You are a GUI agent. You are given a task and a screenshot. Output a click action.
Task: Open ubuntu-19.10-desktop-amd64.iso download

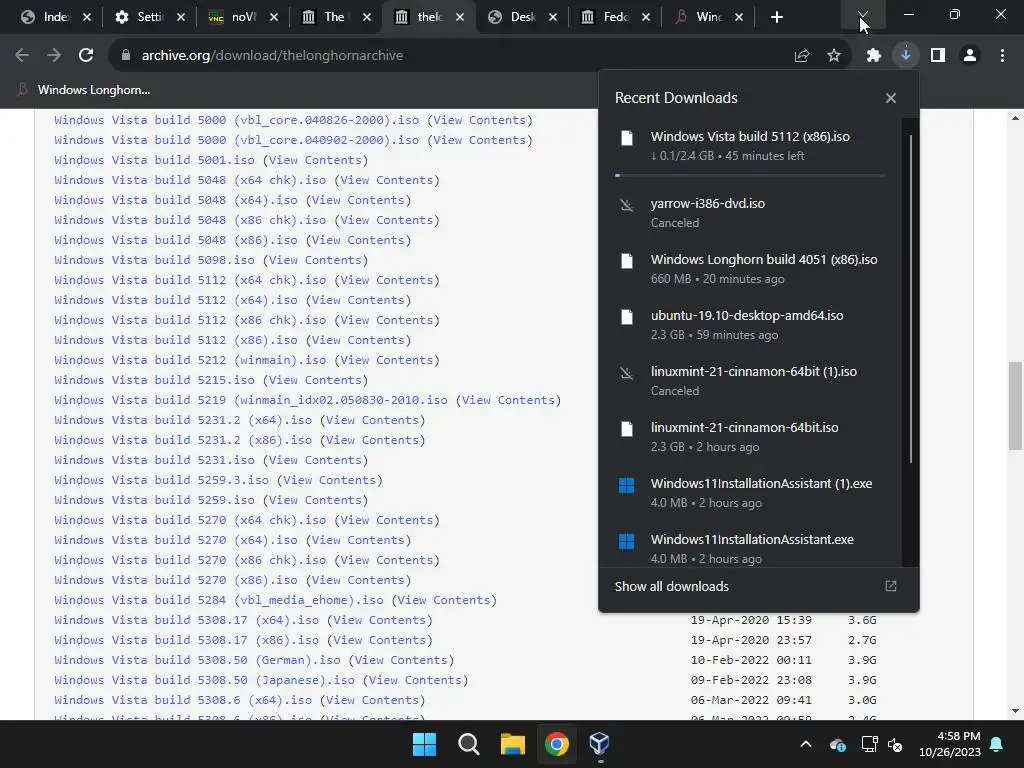point(750,325)
